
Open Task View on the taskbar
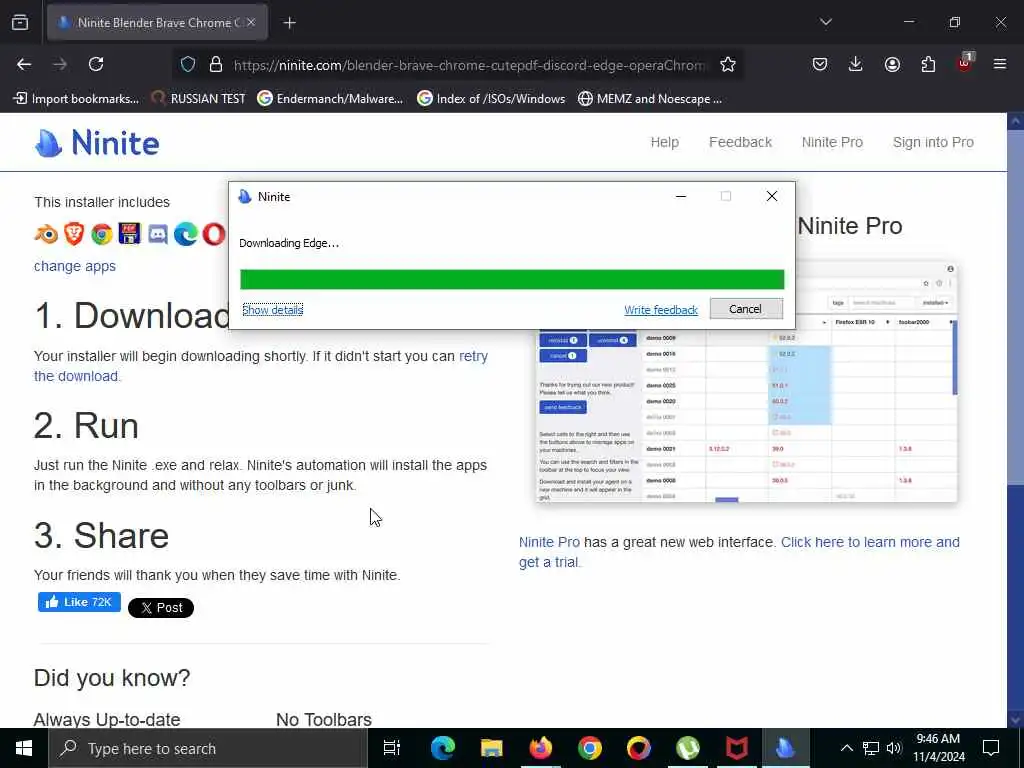tap(392, 748)
